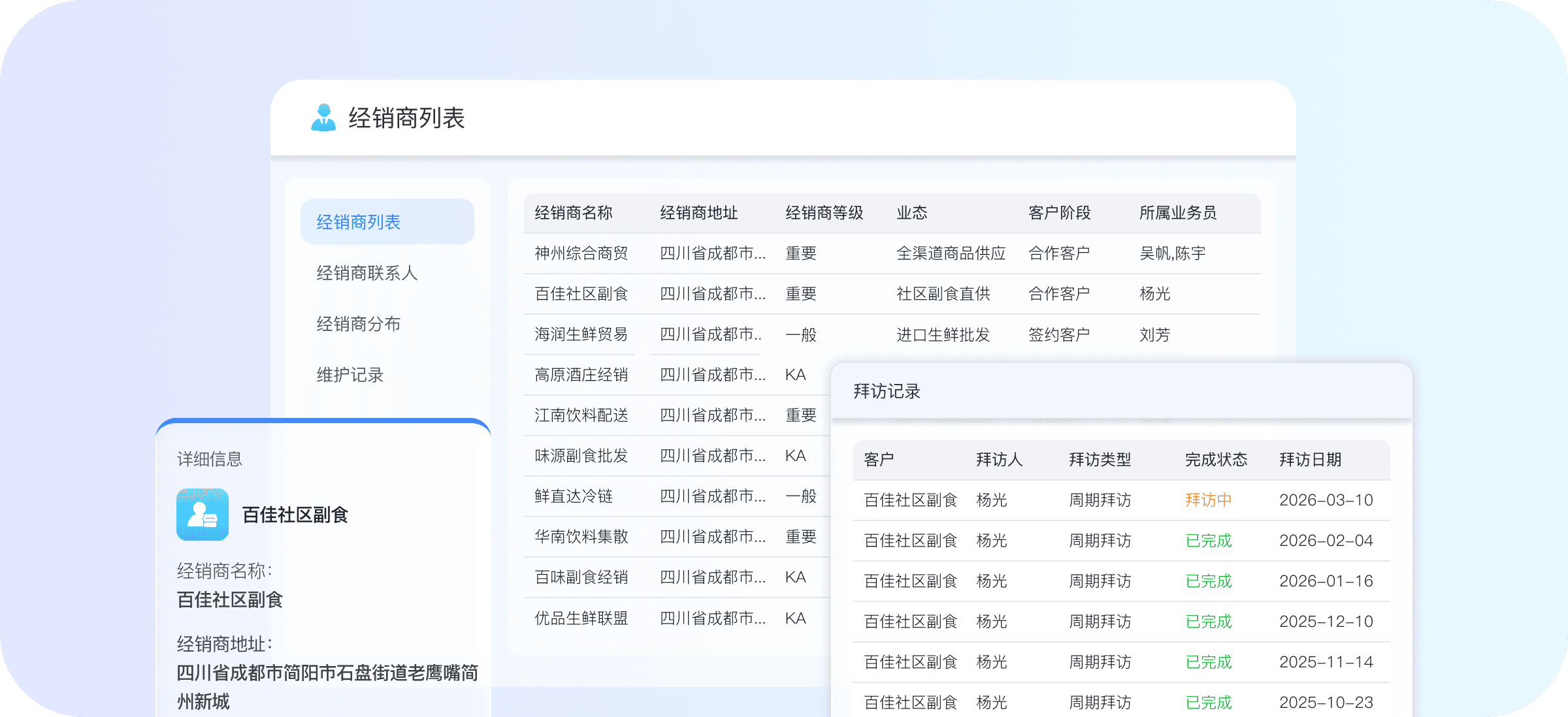
Task: Go to 经销商分布 in sidebar
Action: click(358, 324)
